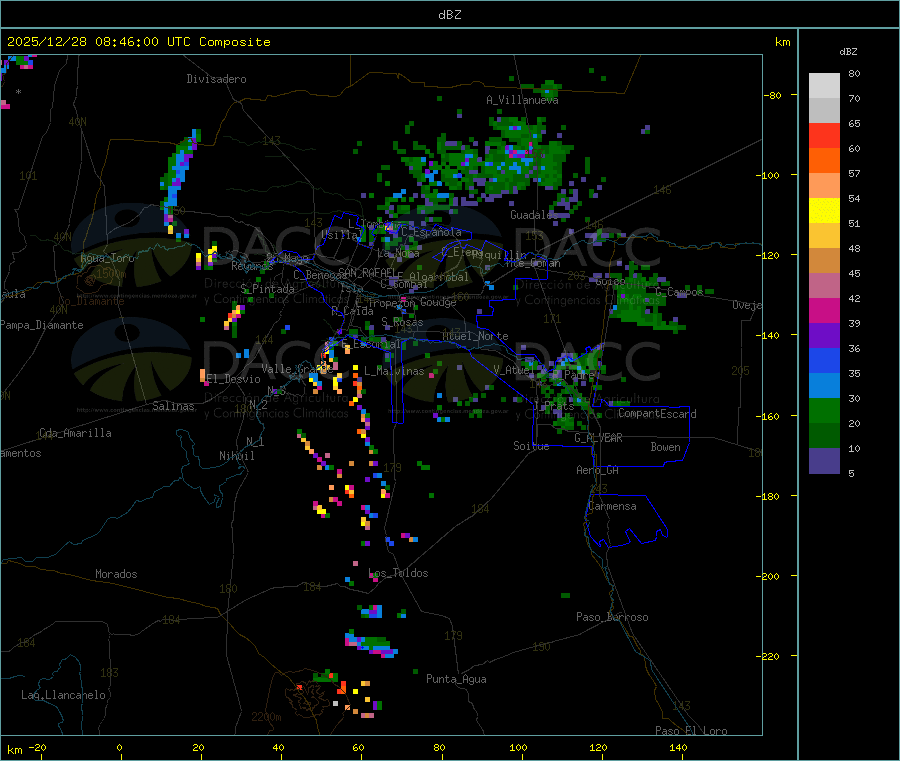
Task: Click the Nihuil place label
Action: click(x=236, y=456)
